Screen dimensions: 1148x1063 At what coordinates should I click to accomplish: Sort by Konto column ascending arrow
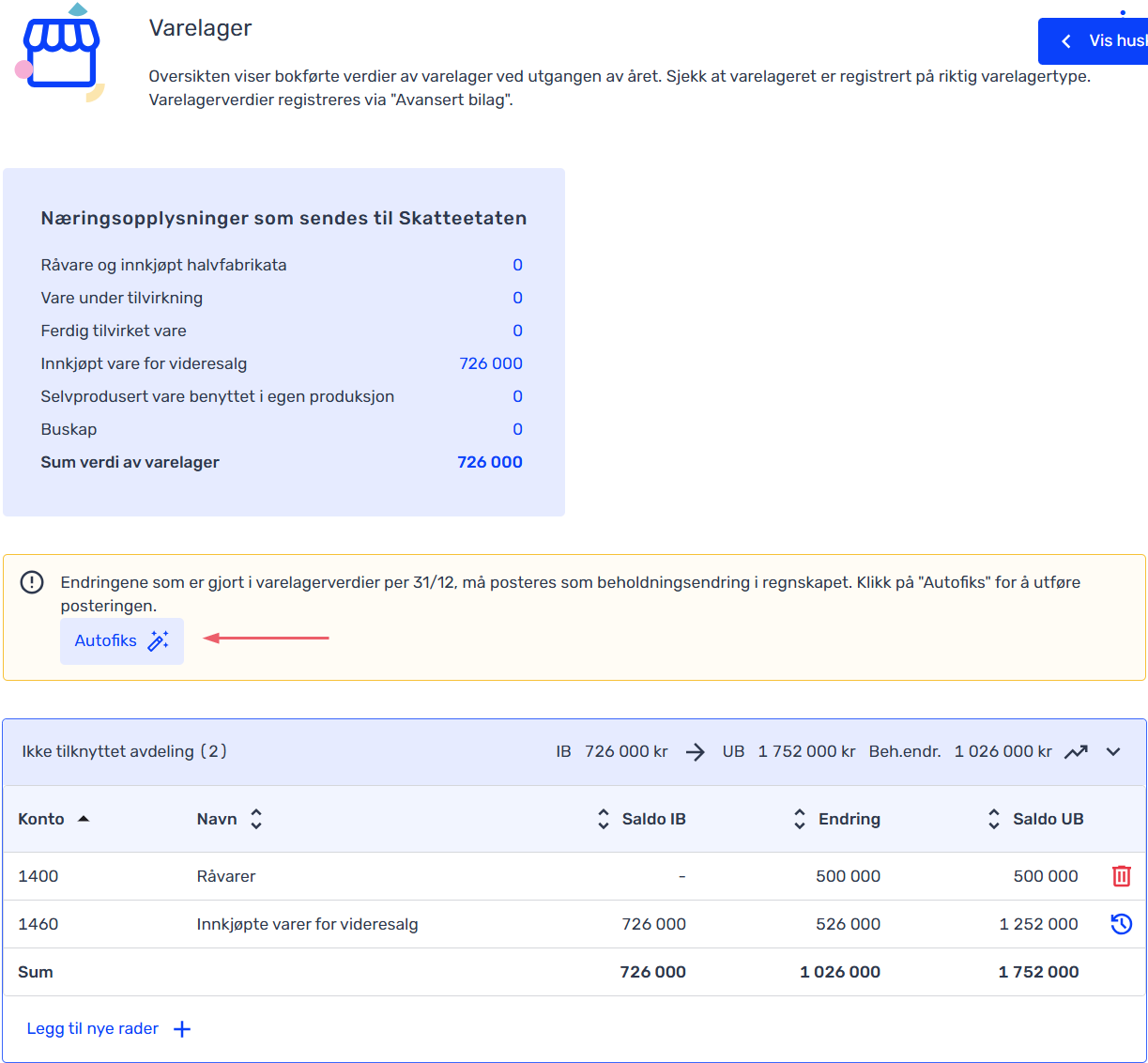tap(84, 819)
